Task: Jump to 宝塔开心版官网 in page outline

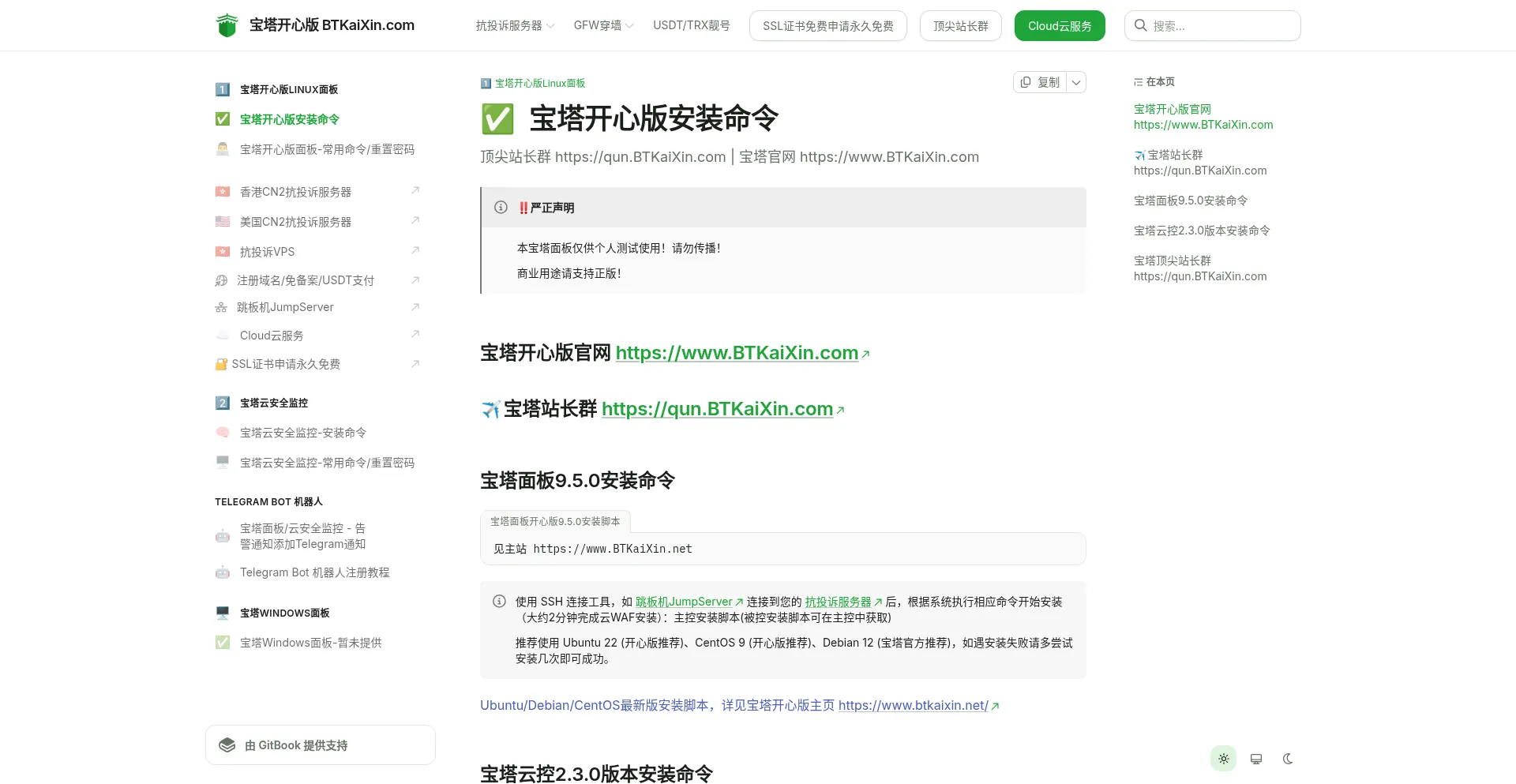Action: 1203,117
